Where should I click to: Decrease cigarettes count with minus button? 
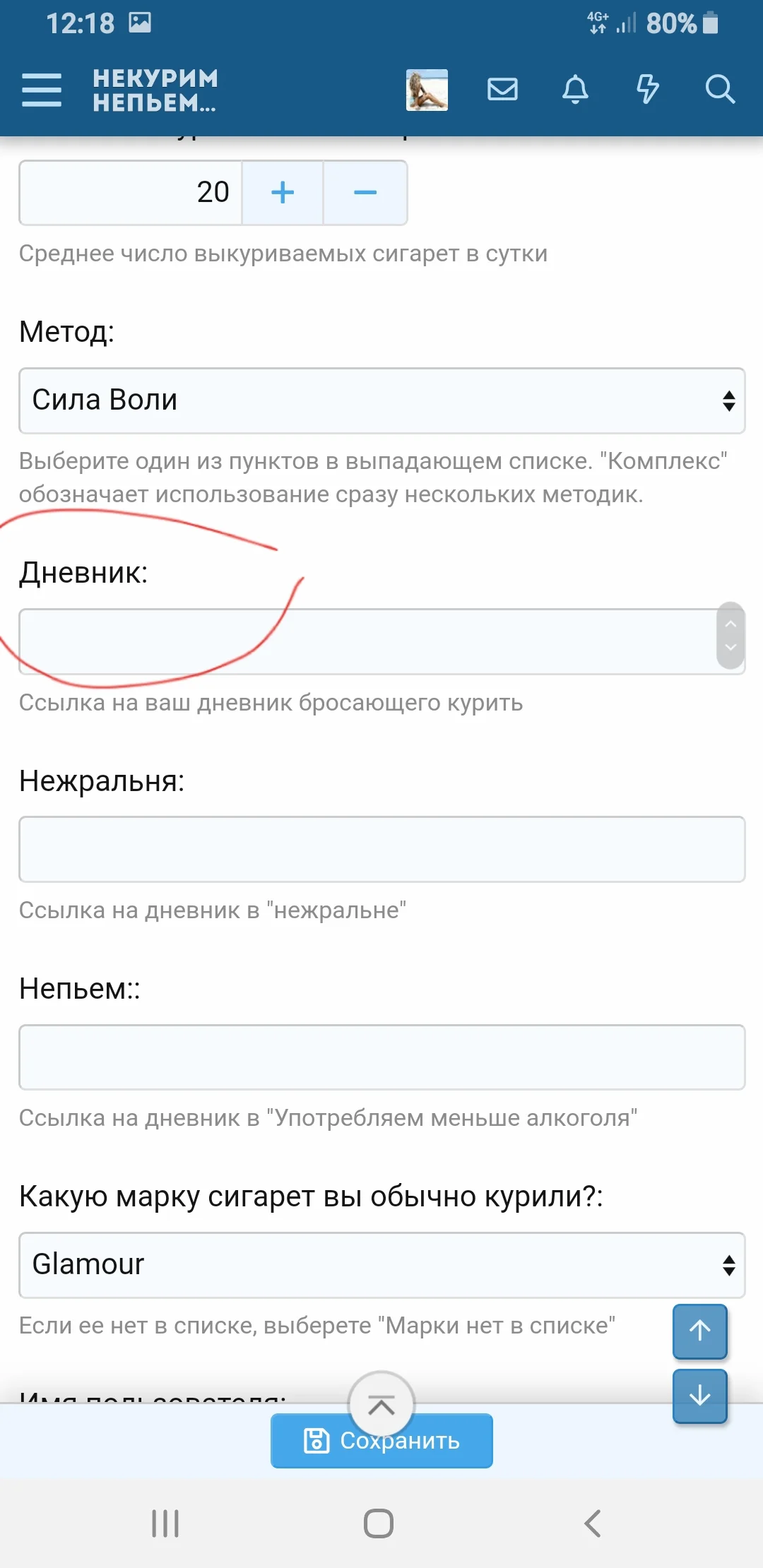365,193
